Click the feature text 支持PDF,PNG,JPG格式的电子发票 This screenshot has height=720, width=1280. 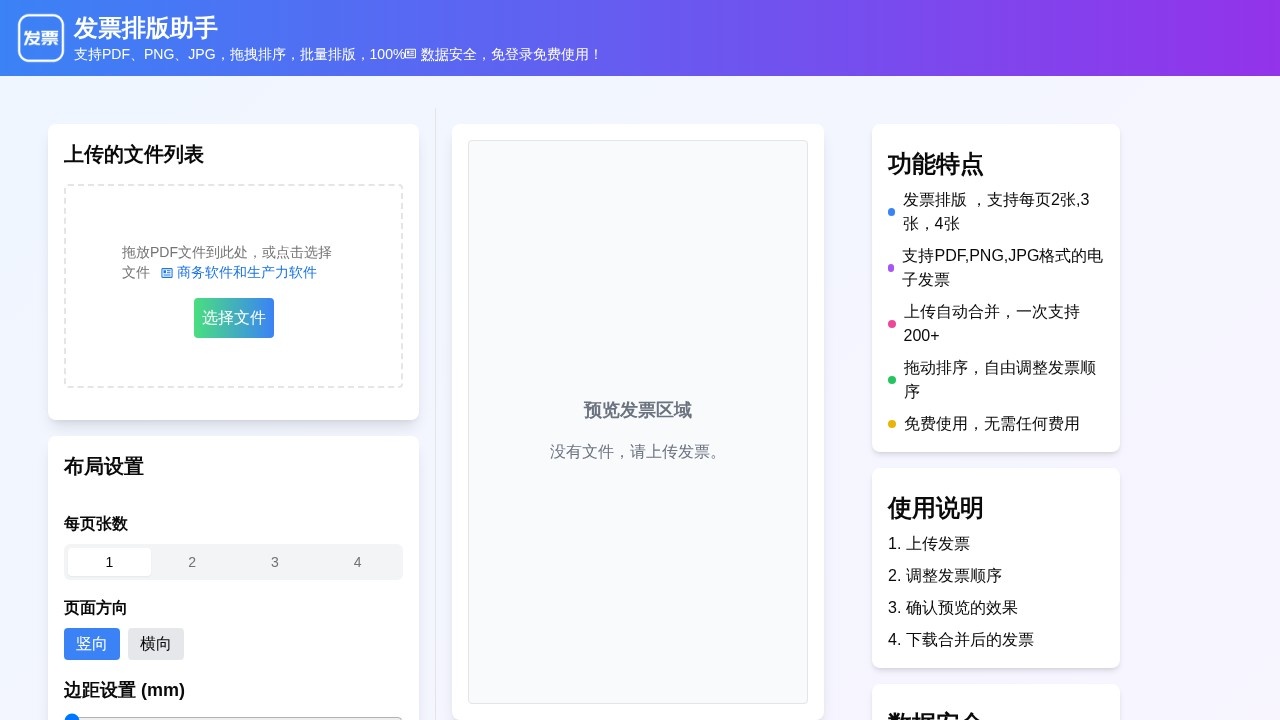1002,268
